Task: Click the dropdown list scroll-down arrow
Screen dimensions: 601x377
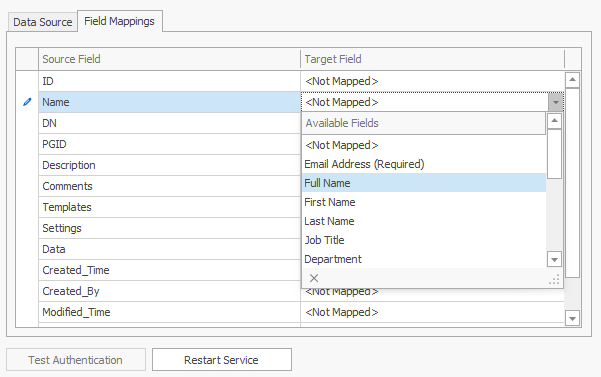Action: coord(554,259)
